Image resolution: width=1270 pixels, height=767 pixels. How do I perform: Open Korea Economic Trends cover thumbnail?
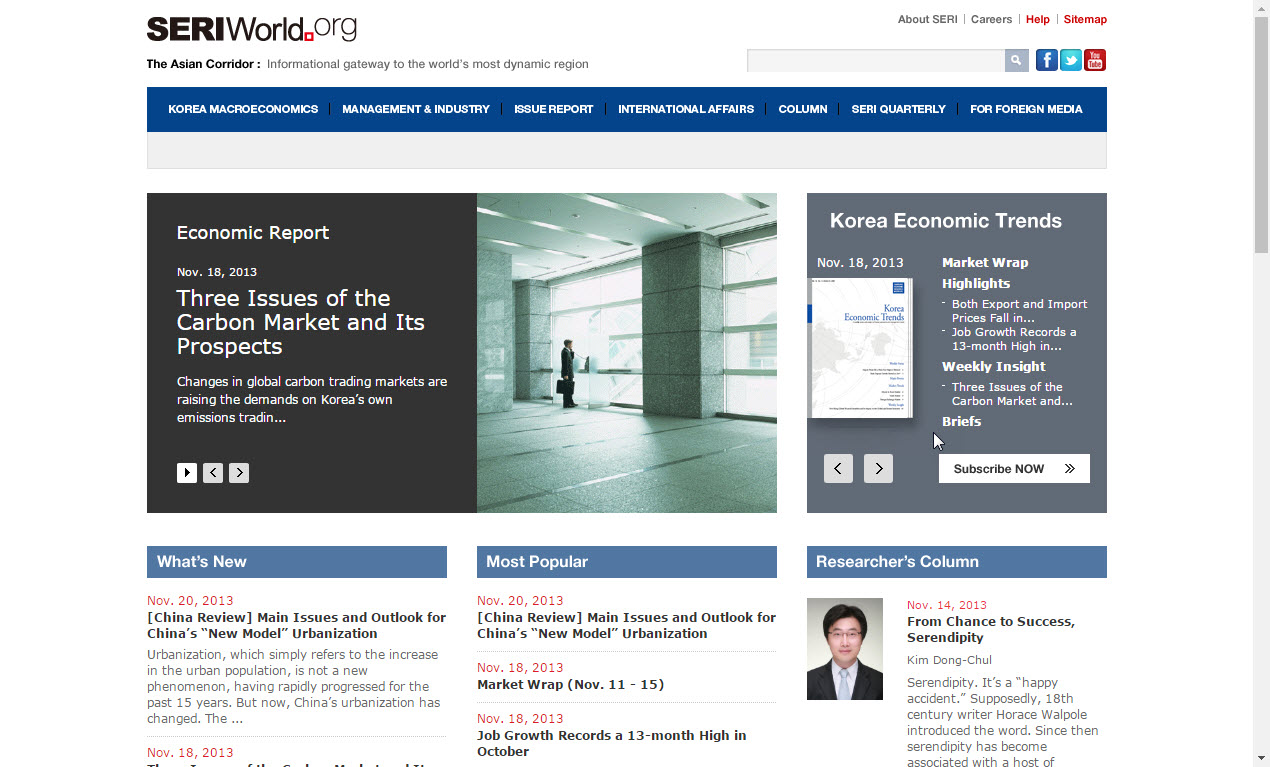click(861, 347)
